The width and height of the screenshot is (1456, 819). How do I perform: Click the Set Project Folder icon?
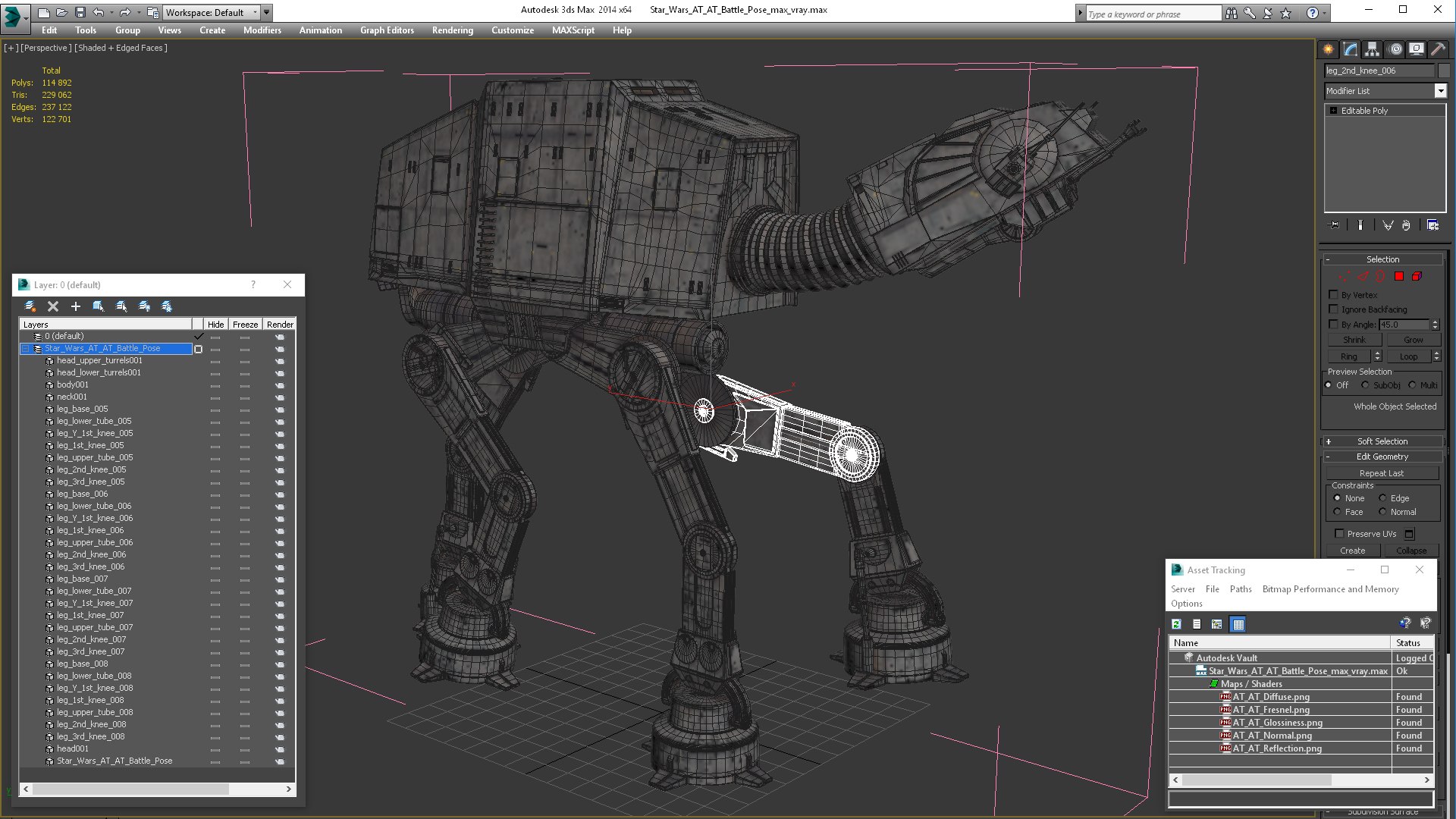[x=152, y=13]
